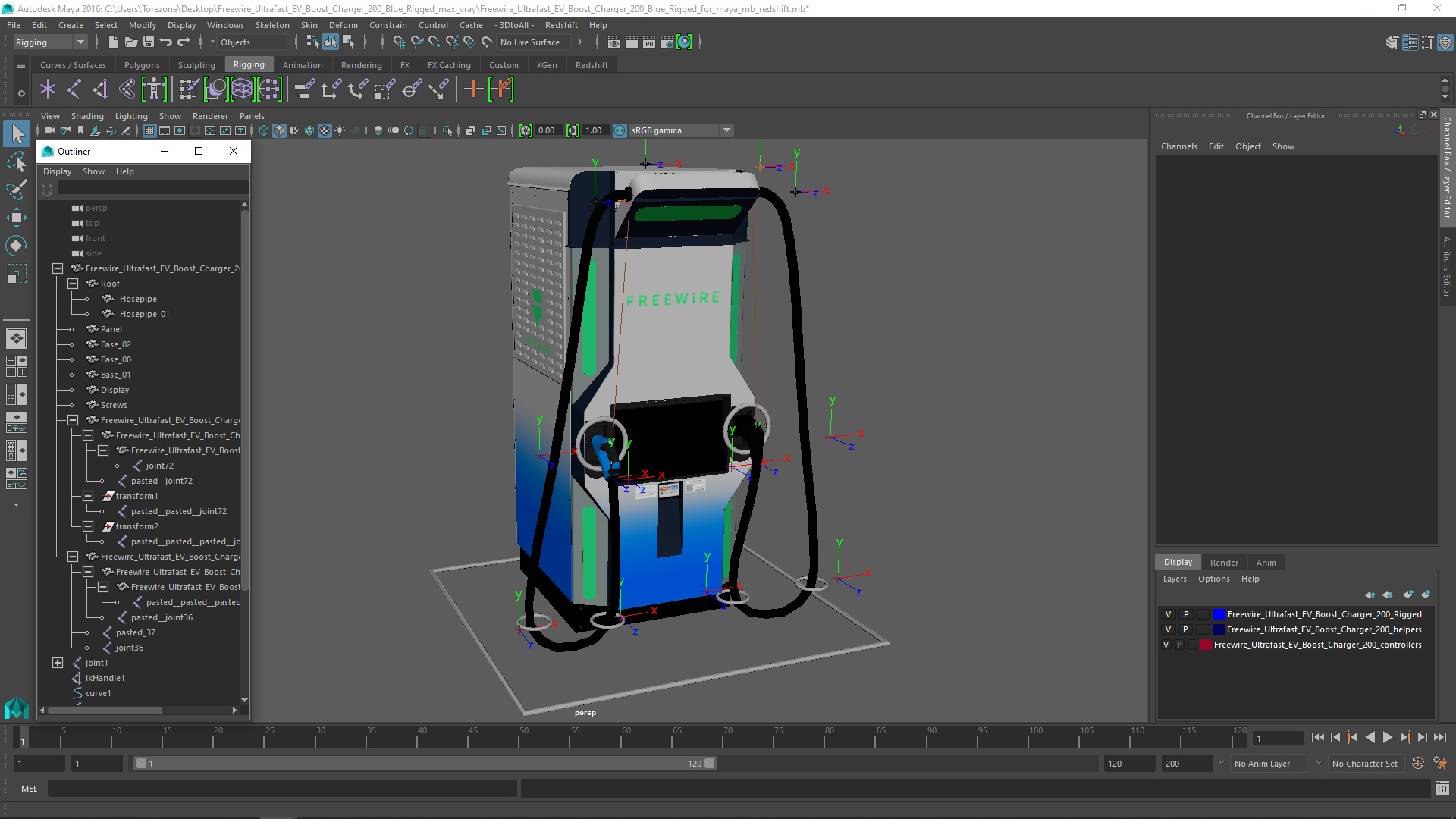Screen dimensions: 1456x819
Task: Choose the Scale tool in toolbox
Action: tap(17, 274)
